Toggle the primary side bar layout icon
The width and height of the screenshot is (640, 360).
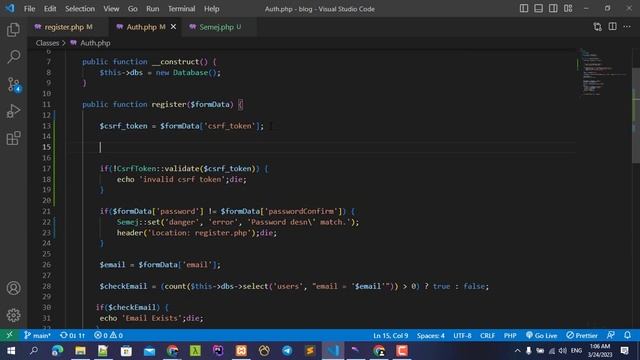tap(524, 9)
